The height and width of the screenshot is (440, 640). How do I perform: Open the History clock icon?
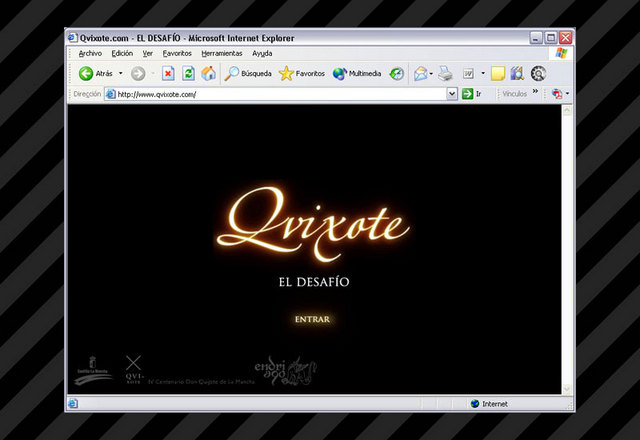396,73
